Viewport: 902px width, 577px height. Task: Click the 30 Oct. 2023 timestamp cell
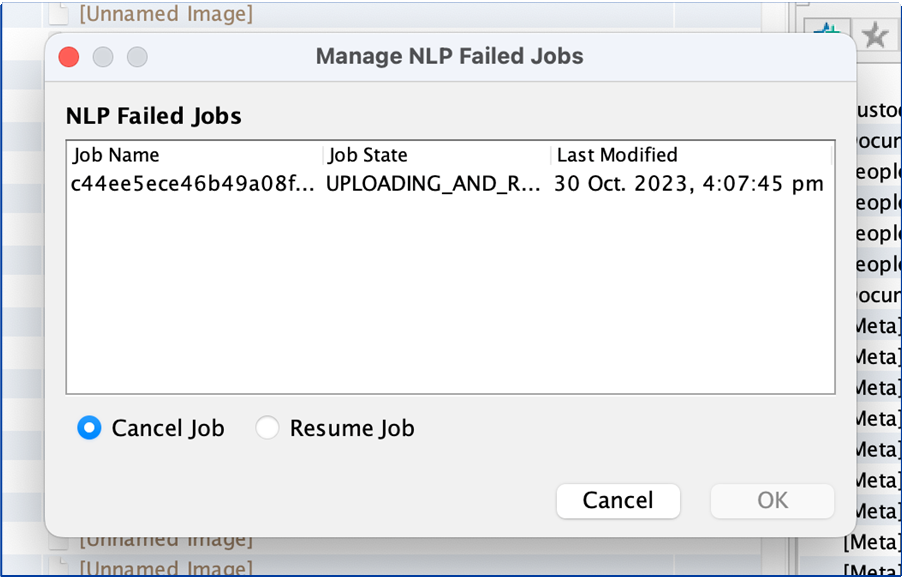(689, 184)
